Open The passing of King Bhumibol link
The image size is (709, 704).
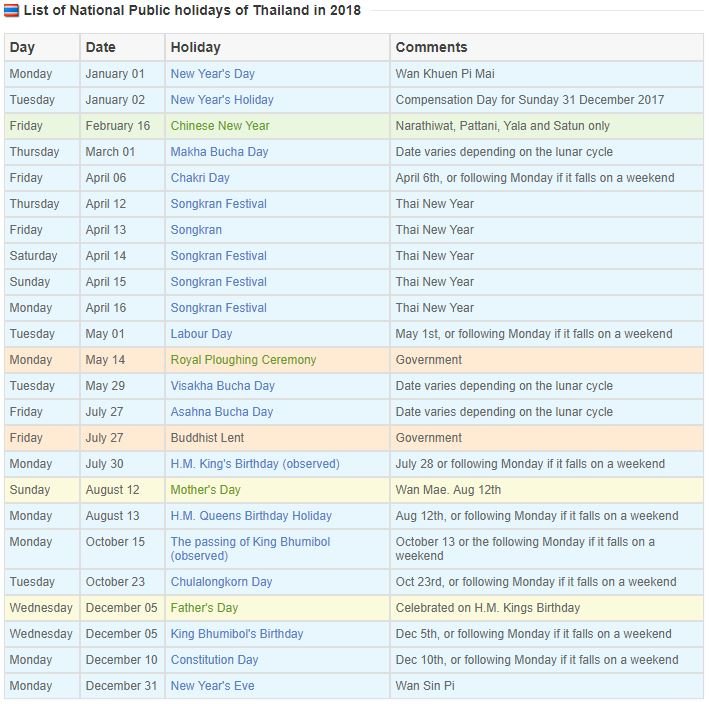point(250,542)
